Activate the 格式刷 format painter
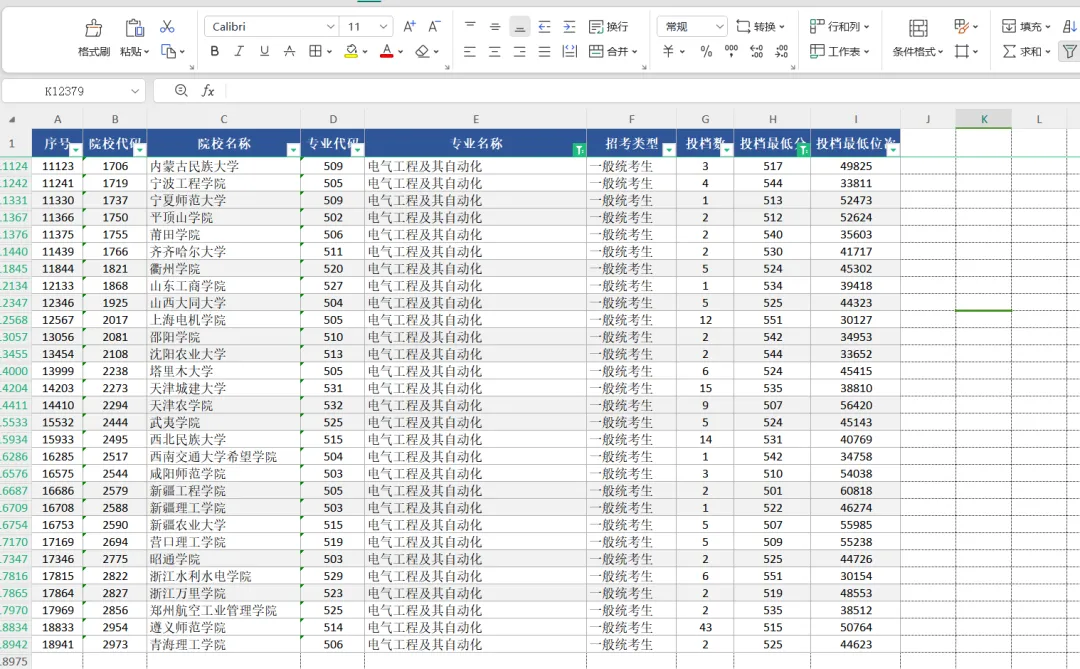Screen dimensions: 1080x669 coord(94,39)
